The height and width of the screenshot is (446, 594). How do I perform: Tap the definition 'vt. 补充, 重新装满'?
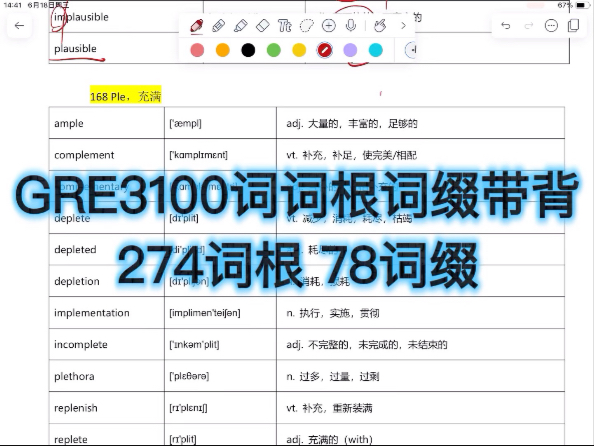pos(329,408)
